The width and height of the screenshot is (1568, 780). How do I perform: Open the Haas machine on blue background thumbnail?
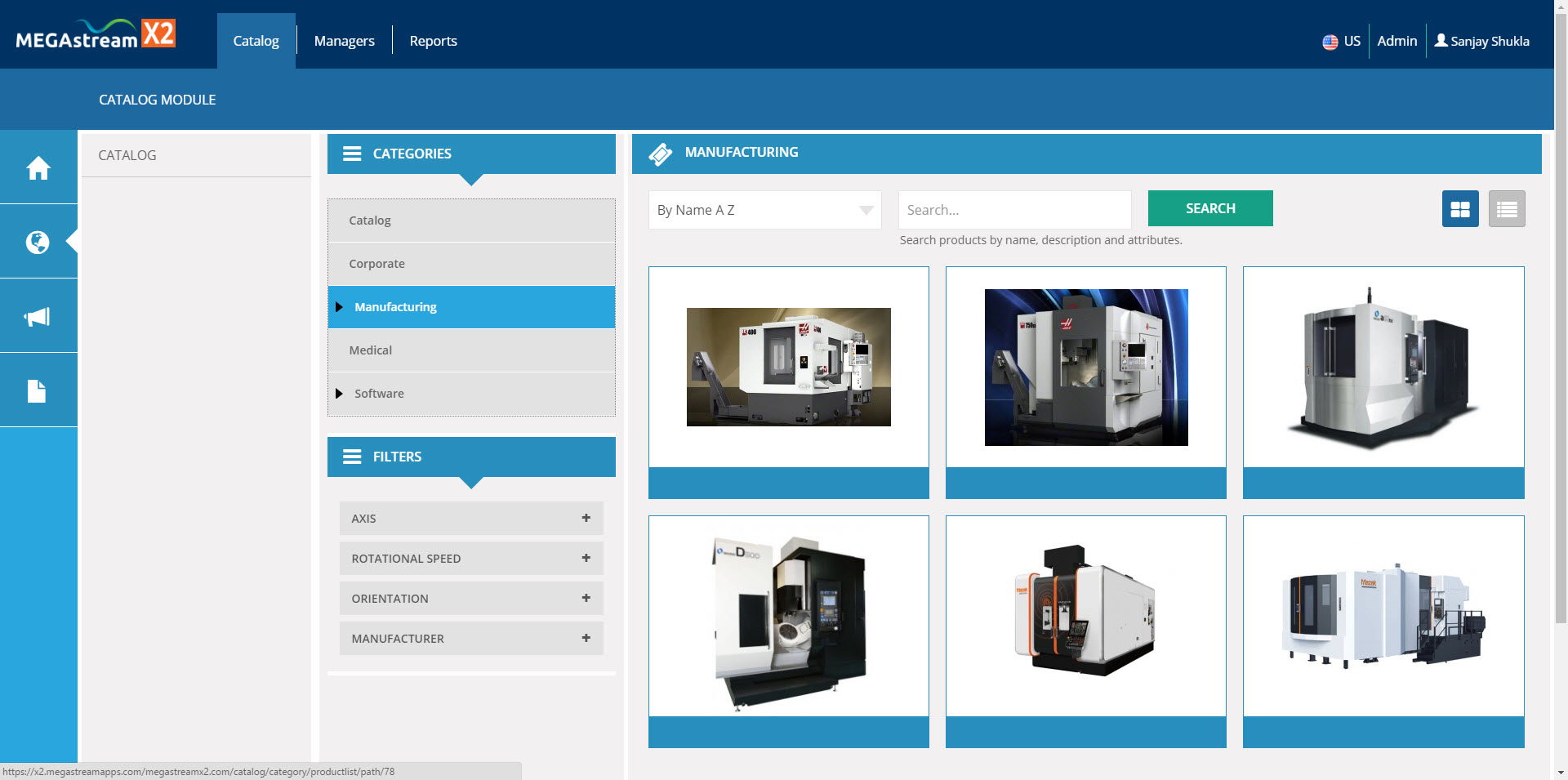click(x=1086, y=368)
